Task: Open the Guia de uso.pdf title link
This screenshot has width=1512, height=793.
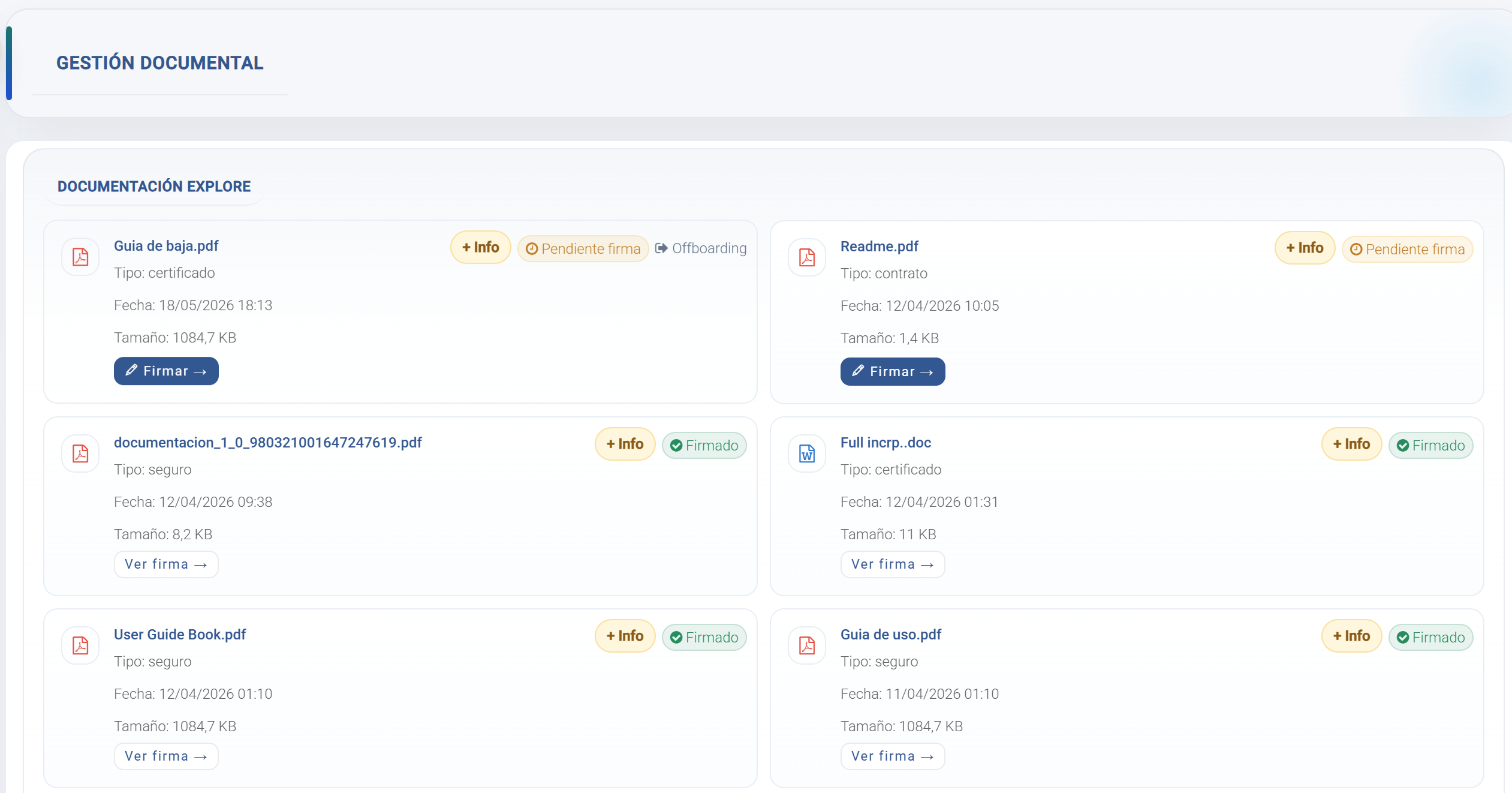Action: tap(891, 635)
